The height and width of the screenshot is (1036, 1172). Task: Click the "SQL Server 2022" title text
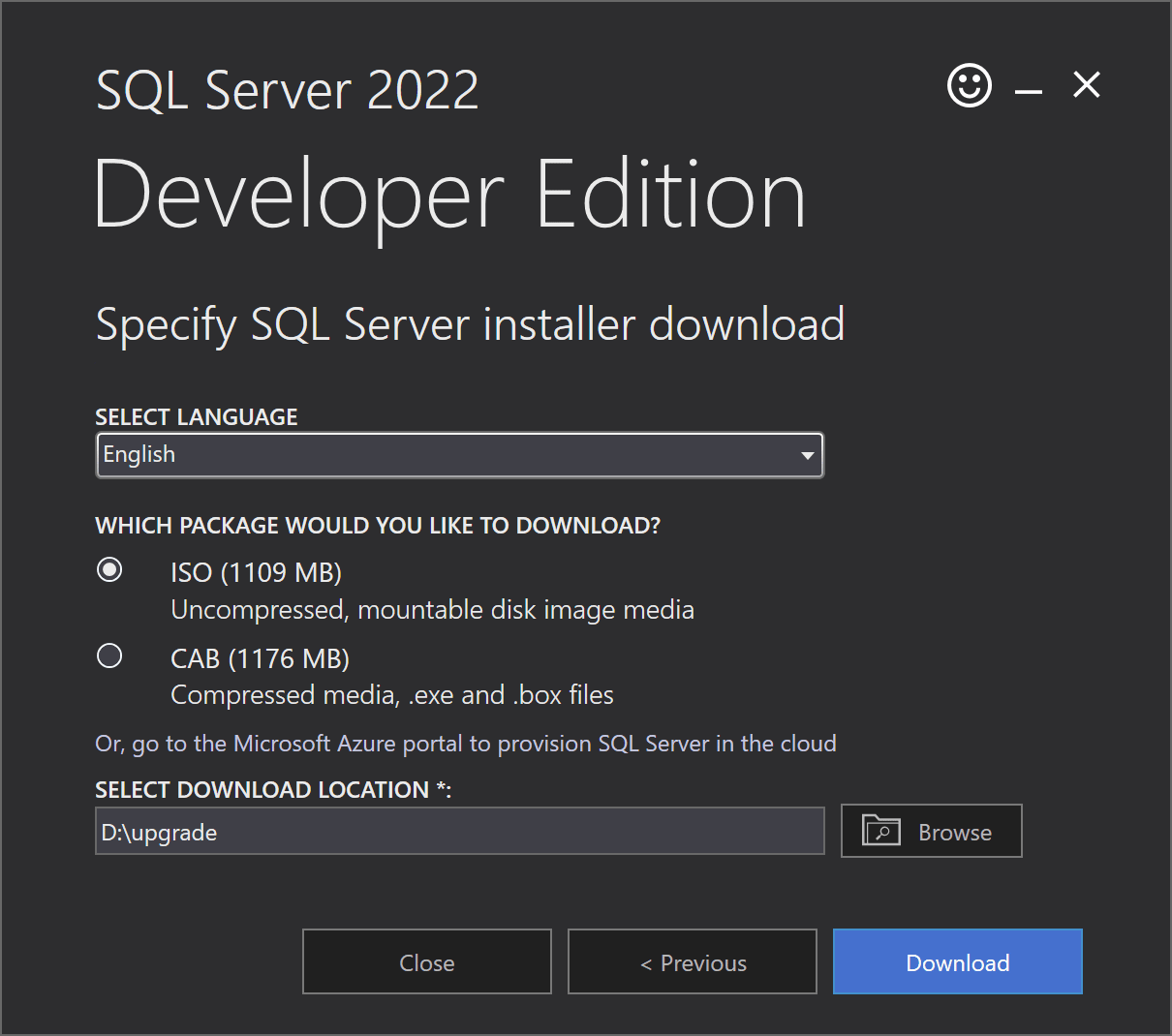click(x=288, y=90)
